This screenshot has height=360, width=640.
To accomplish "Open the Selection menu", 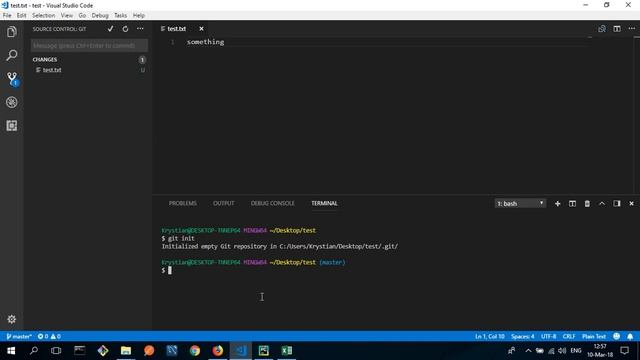I will coord(43,15).
